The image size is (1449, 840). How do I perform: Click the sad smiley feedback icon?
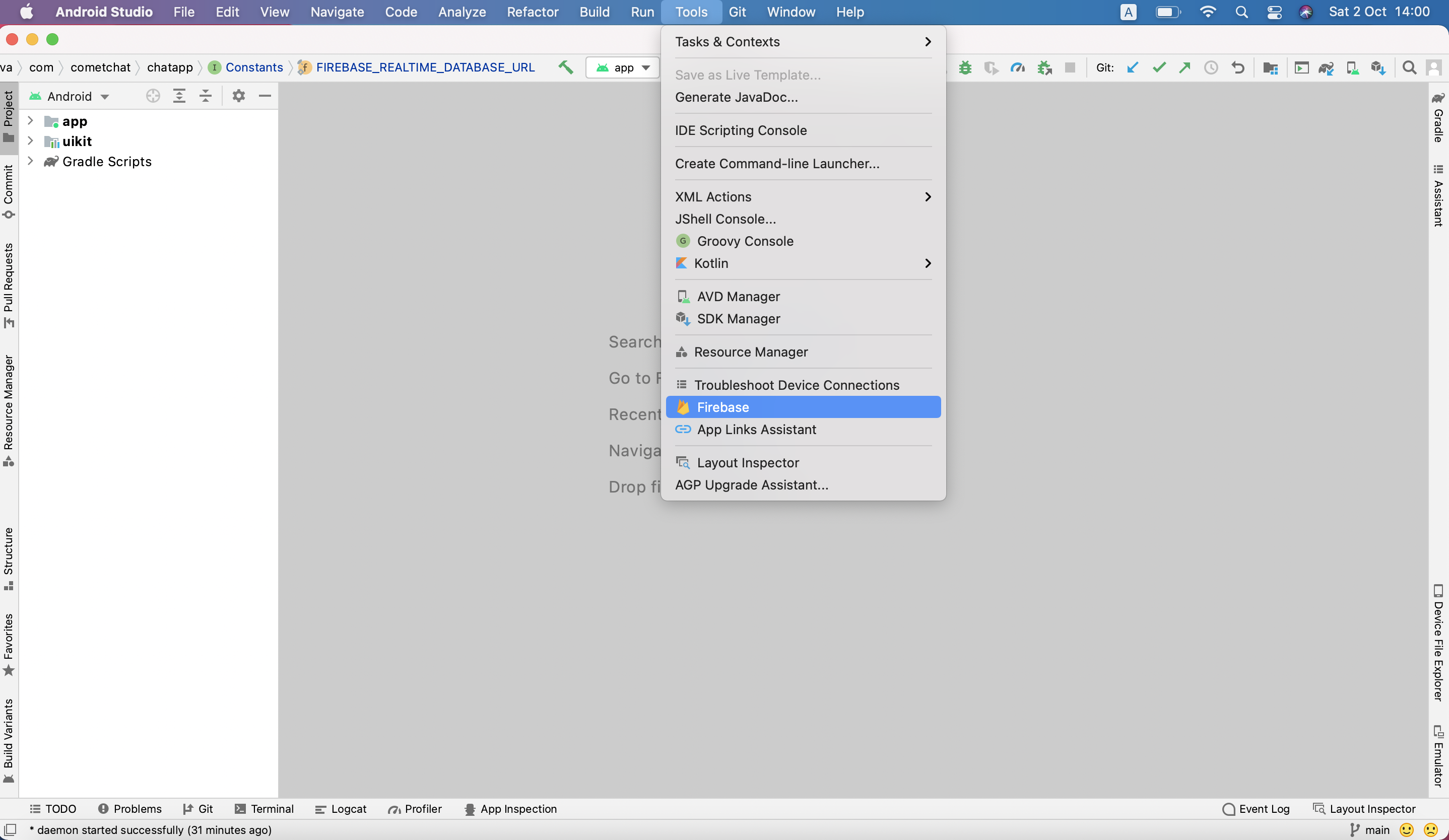tap(1431, 829)
